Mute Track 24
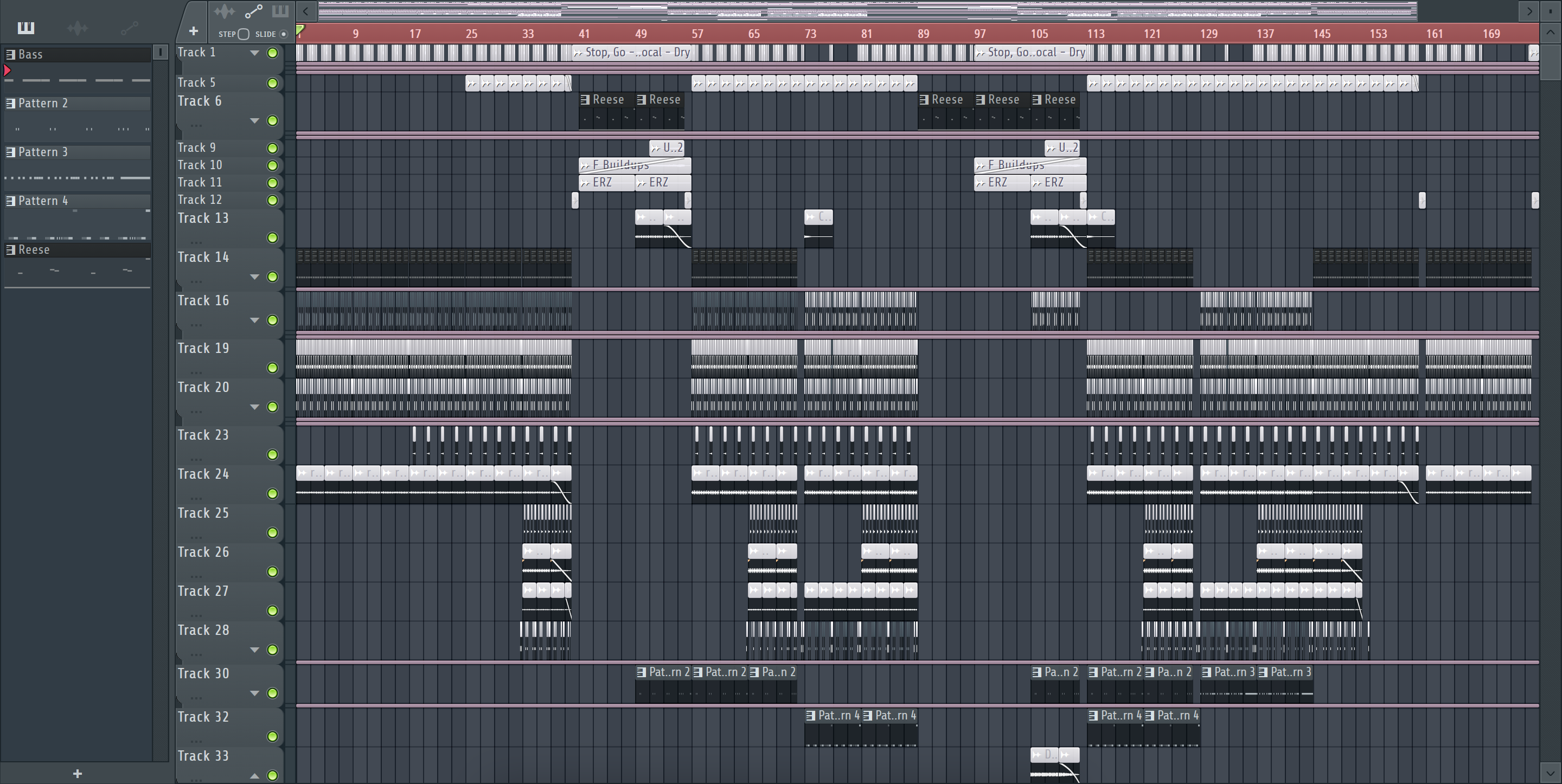1562x784 pixels. (x=273, y=493)
